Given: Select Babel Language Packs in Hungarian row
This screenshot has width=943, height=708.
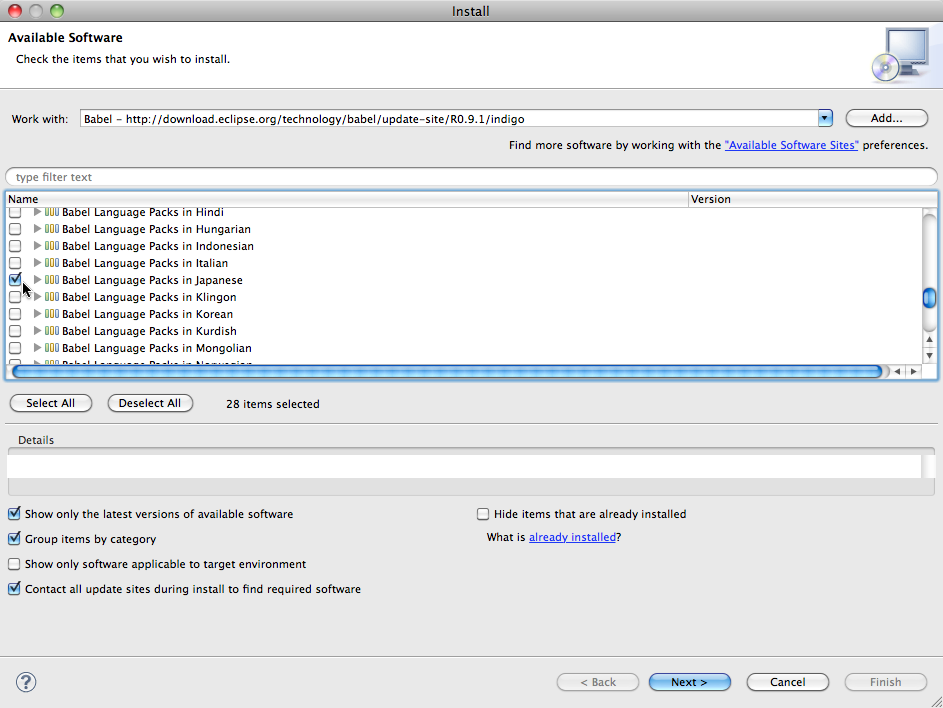Looking at the screenshot, I should pyautogui.click(x=464, y=229).
